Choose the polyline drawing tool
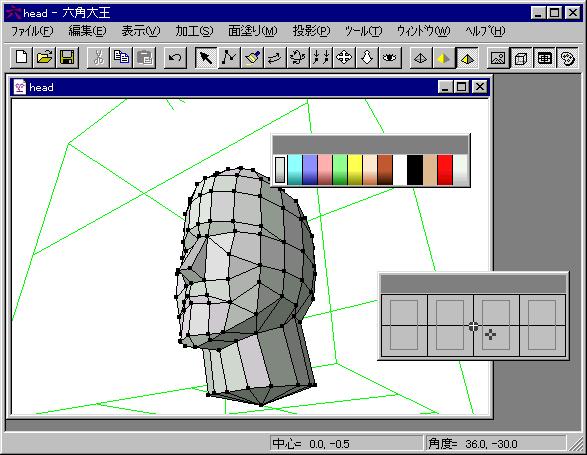587x455 pixels. pyautogui.click(x=229, y=58)
